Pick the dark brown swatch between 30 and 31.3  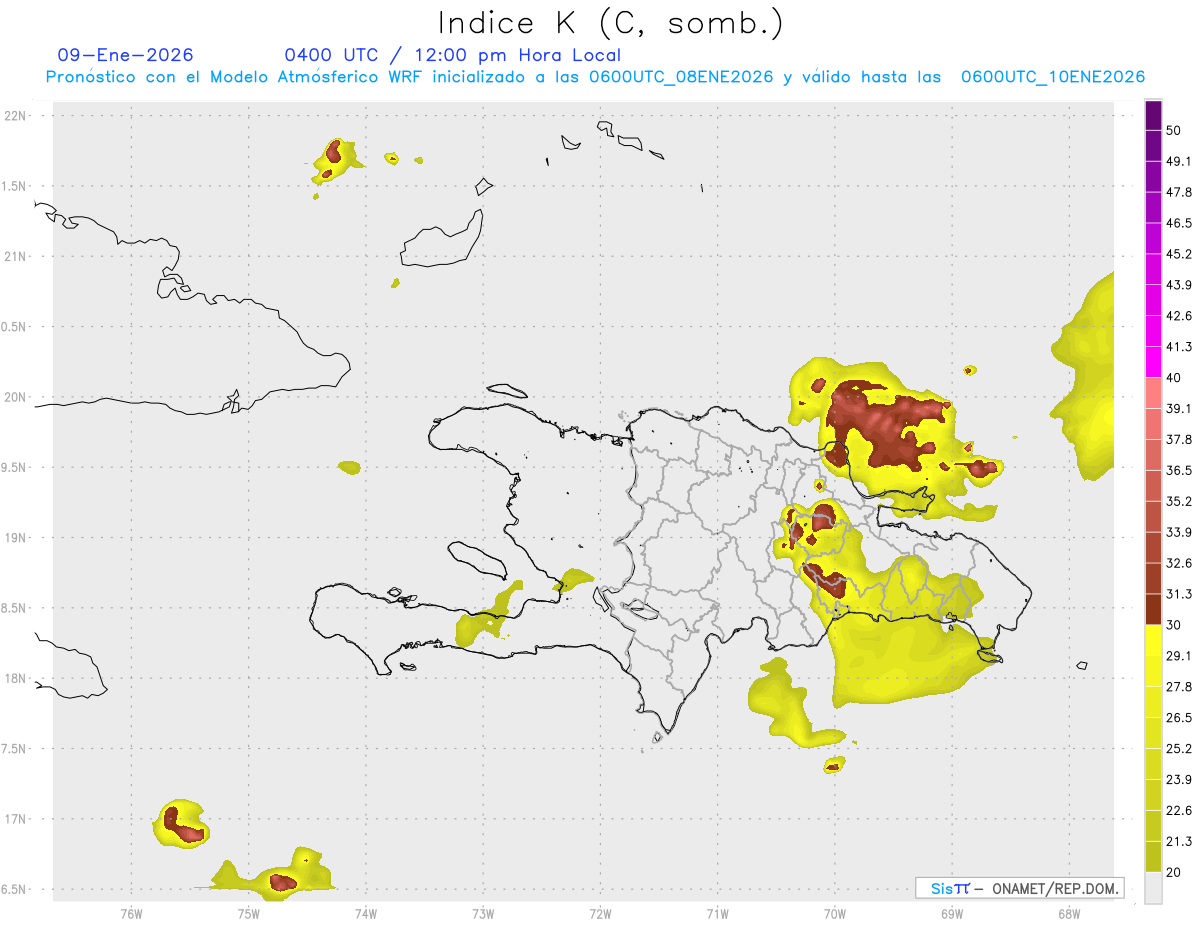[x=1153, y=609]
